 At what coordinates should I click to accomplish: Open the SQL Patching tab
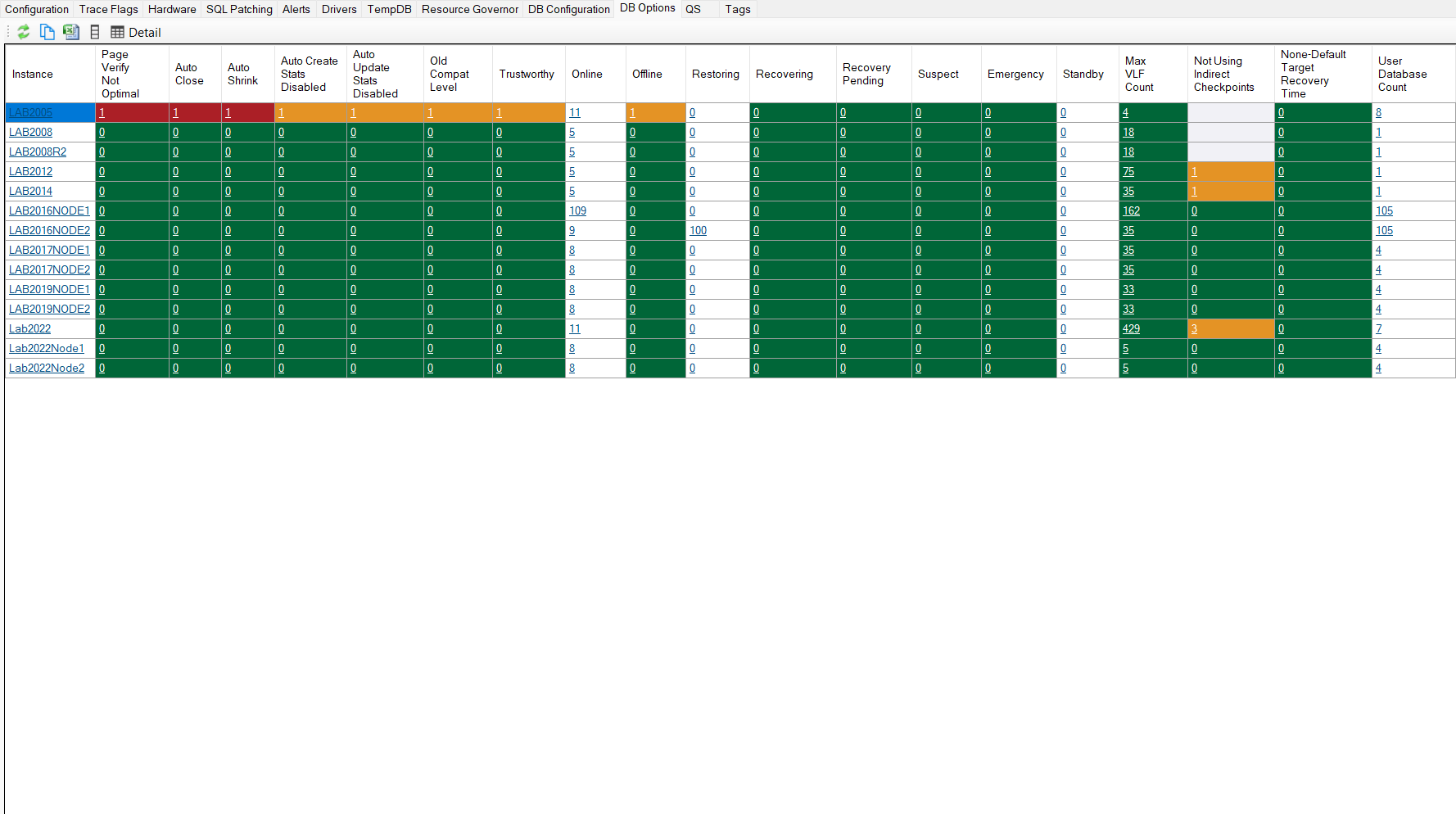(x=239, y=9)
